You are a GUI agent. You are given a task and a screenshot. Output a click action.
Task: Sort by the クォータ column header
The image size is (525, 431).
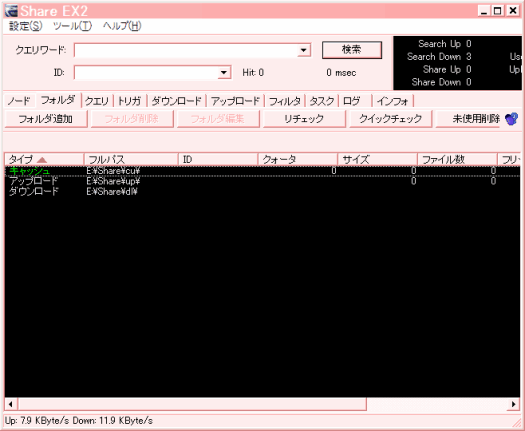298,159
